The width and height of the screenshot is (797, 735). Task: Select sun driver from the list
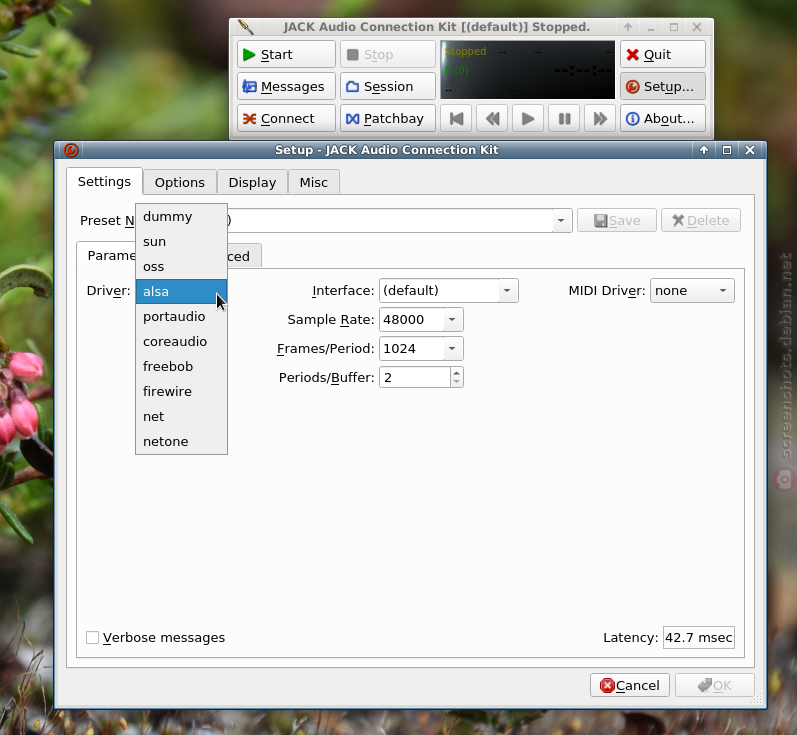click(x=181, y=241)
